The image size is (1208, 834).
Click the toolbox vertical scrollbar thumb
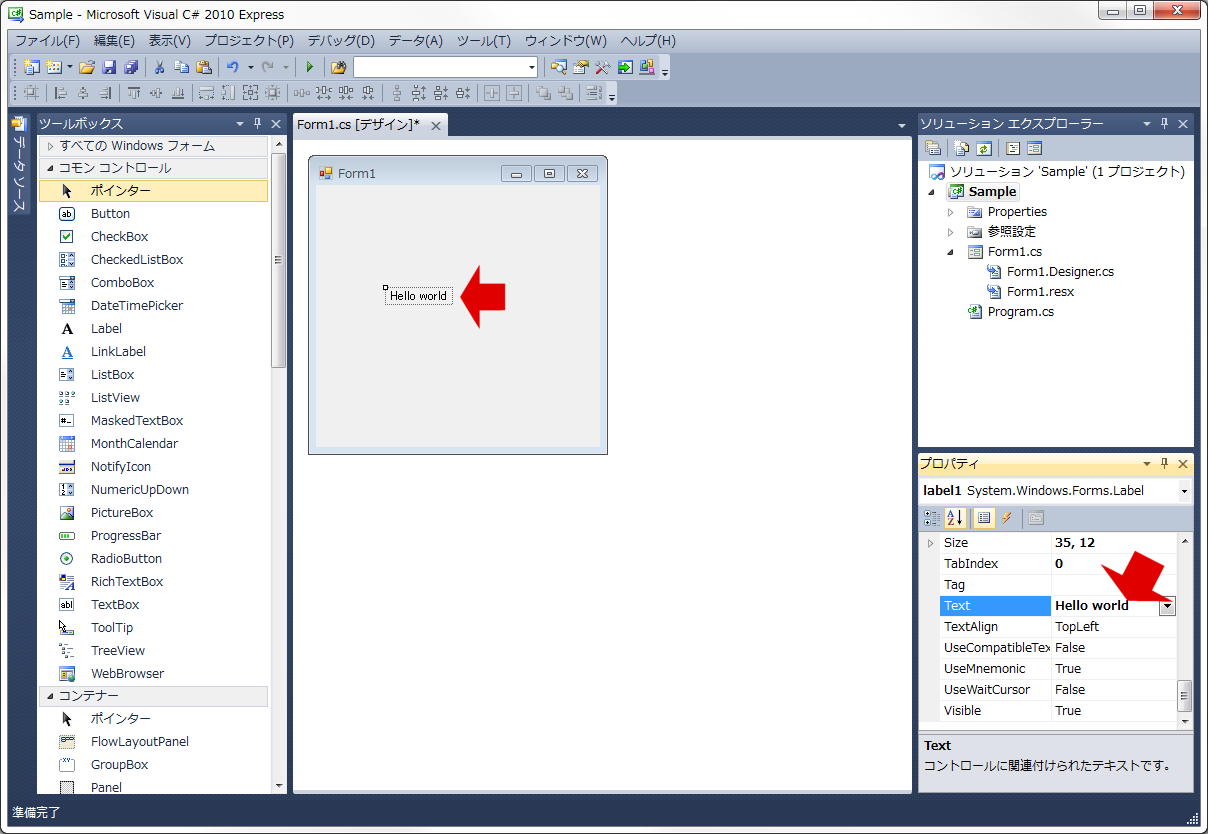[x=279, y=260]
